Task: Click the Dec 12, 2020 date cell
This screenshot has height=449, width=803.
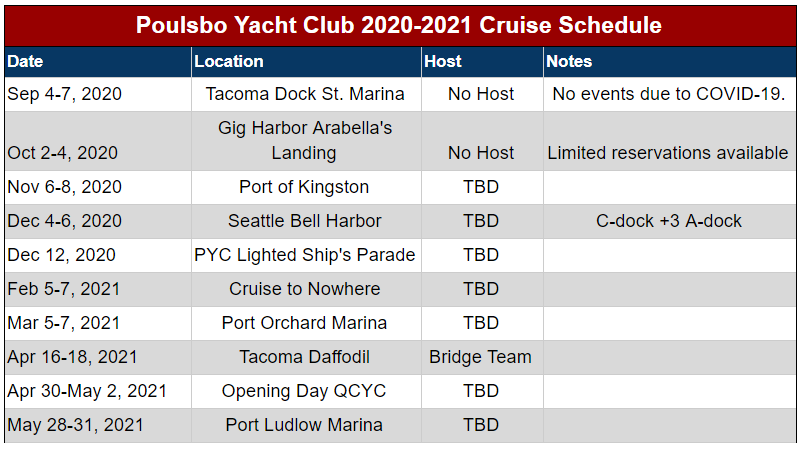Action: tap(61, 255)
